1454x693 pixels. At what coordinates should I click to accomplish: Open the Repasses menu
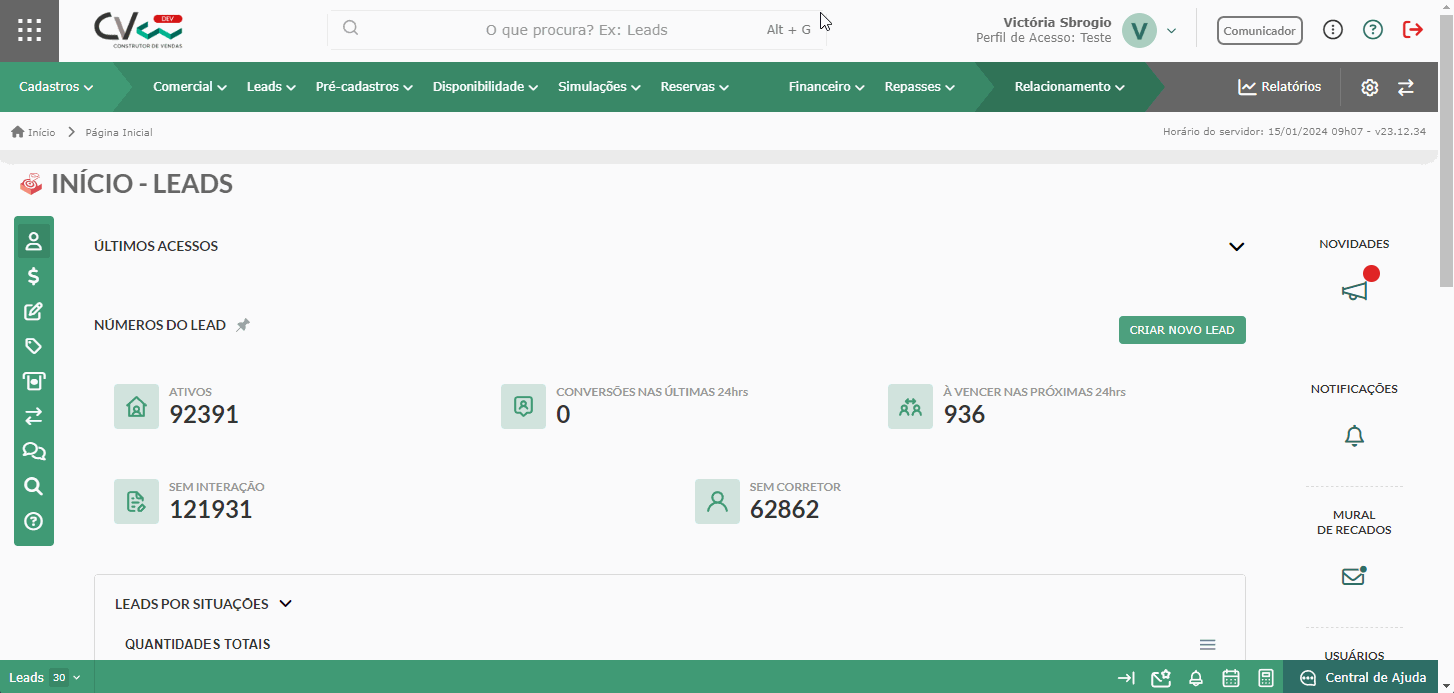pyautogui.click(x=920, y=87)
